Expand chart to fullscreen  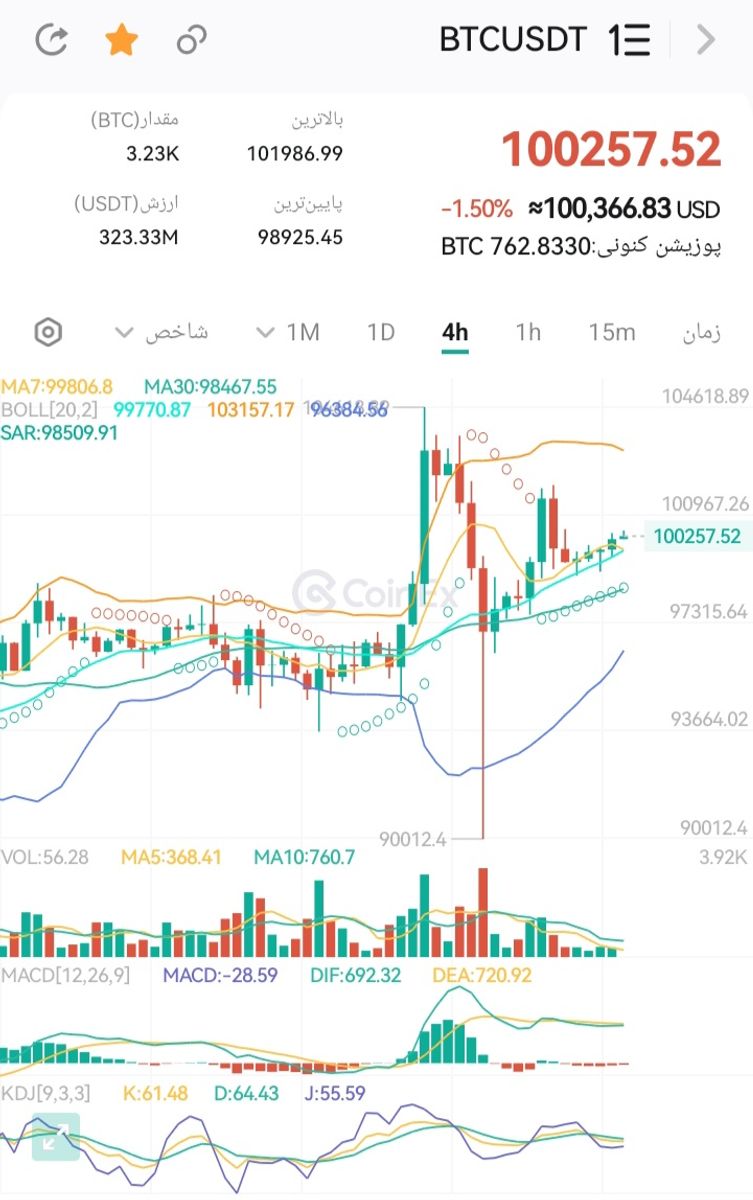[x=55, y=1136]
